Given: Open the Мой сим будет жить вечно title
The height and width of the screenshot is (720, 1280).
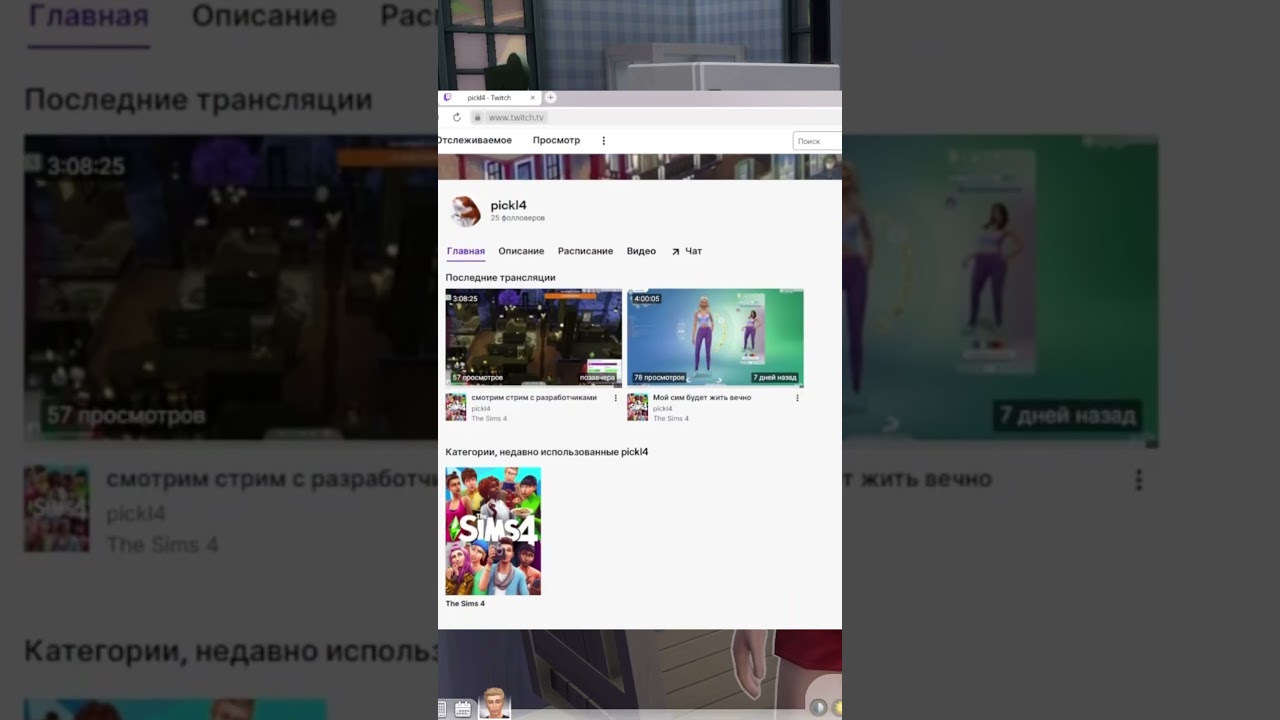Looking at the screenshot, I should [x=702, y=398].
